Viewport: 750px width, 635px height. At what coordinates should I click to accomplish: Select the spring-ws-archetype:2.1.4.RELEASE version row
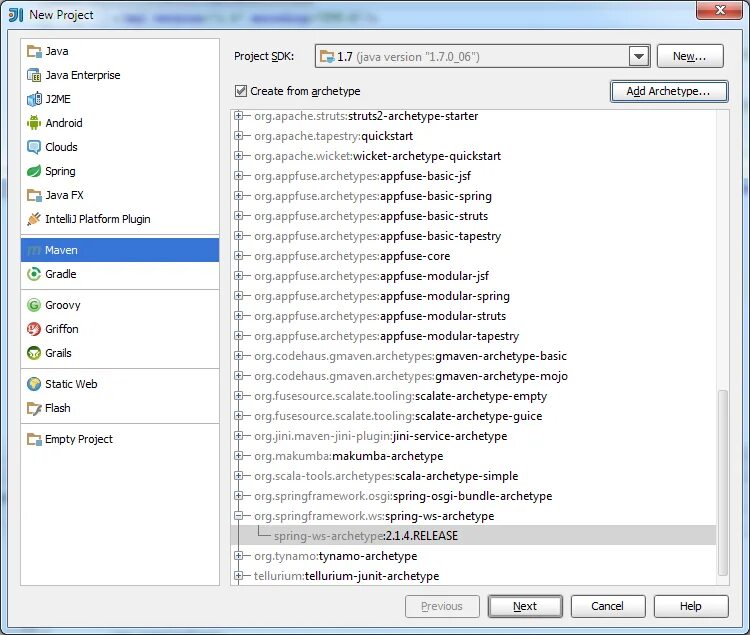coord(474,536)
